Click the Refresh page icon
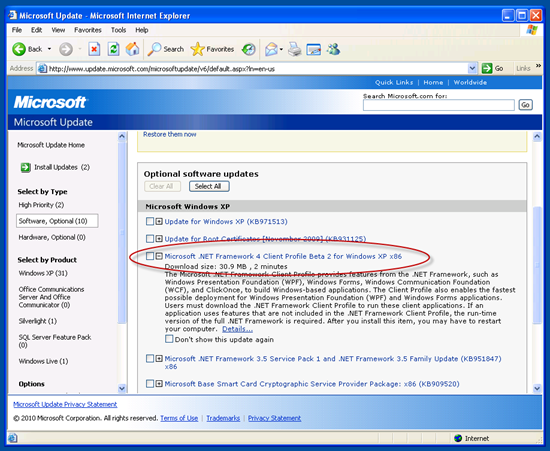550x451 pixels. pos(113,49)
